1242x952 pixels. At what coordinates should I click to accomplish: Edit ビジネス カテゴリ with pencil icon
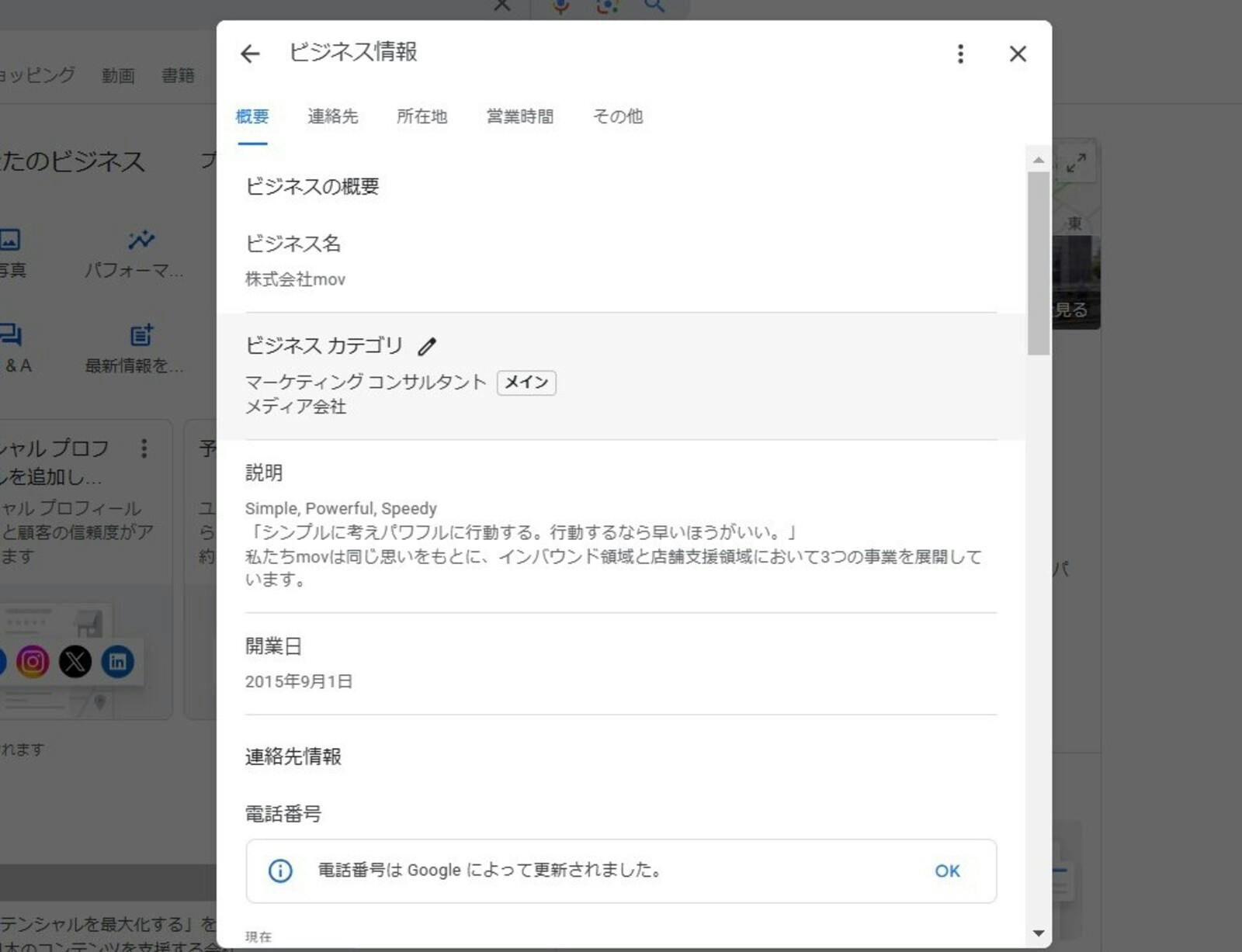click(427, 346)
